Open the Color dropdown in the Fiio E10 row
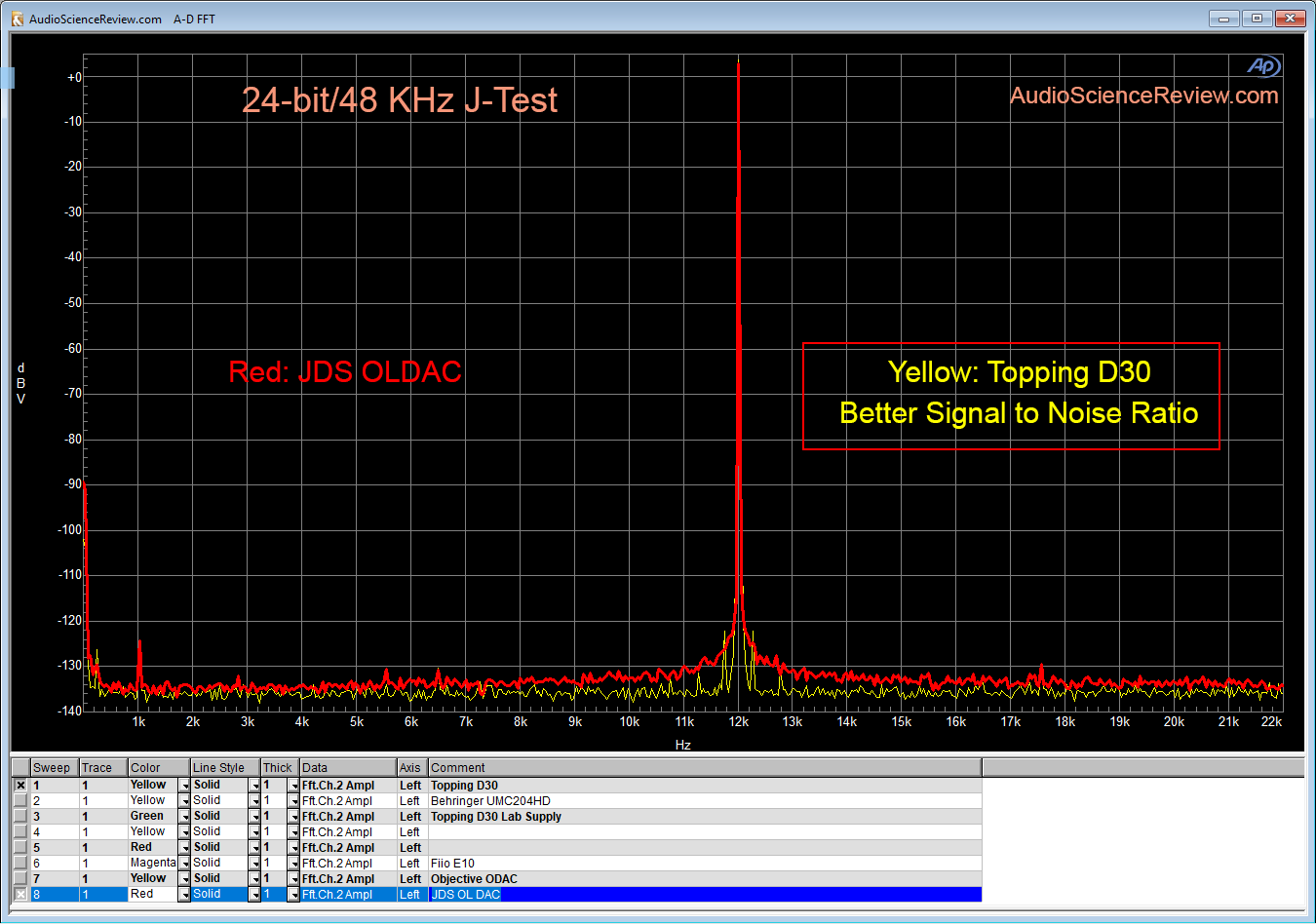Image resolution: width=1316 pixels, height=924 pixels. [184, 863]
